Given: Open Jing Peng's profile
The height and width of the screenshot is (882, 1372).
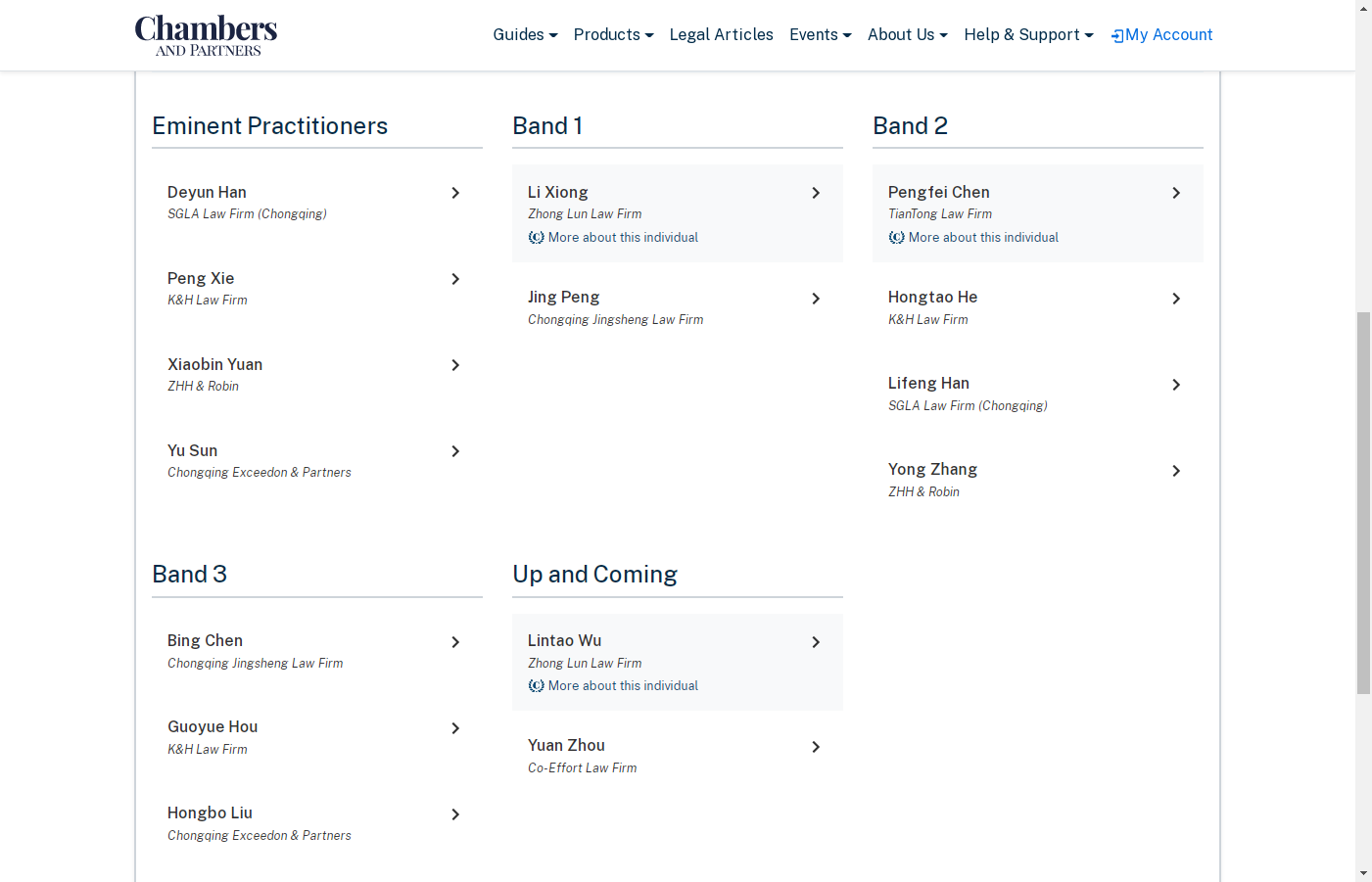Looking at the screenshot, I should 563,297.
